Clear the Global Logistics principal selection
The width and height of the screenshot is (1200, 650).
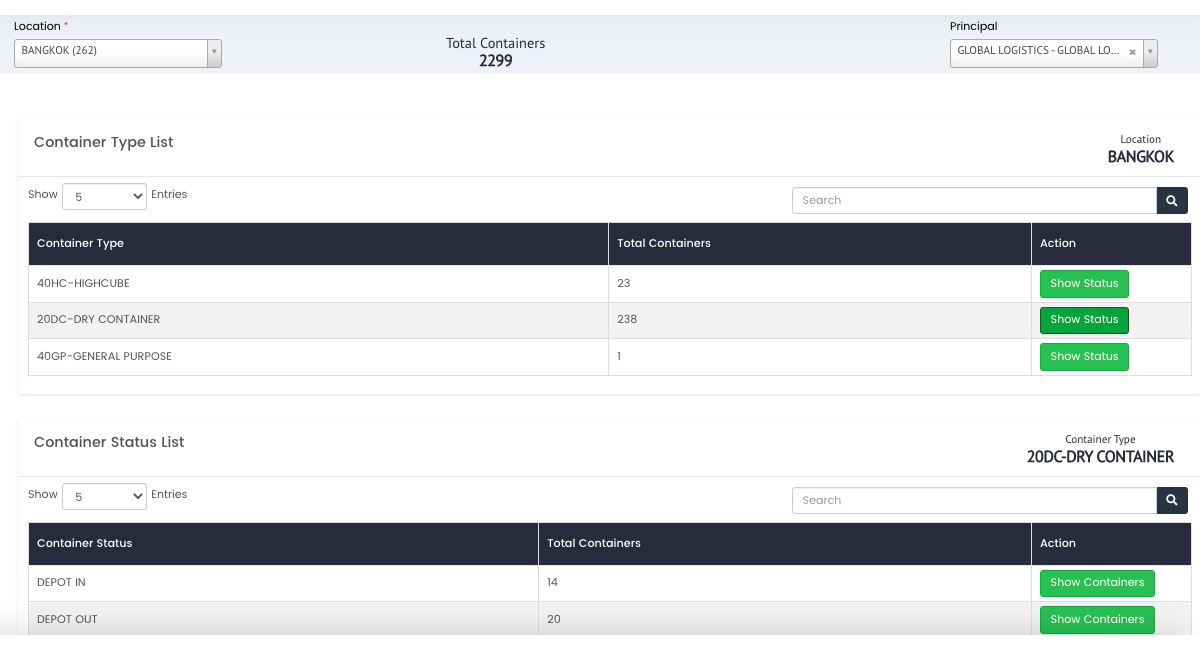coord(1132,52)
